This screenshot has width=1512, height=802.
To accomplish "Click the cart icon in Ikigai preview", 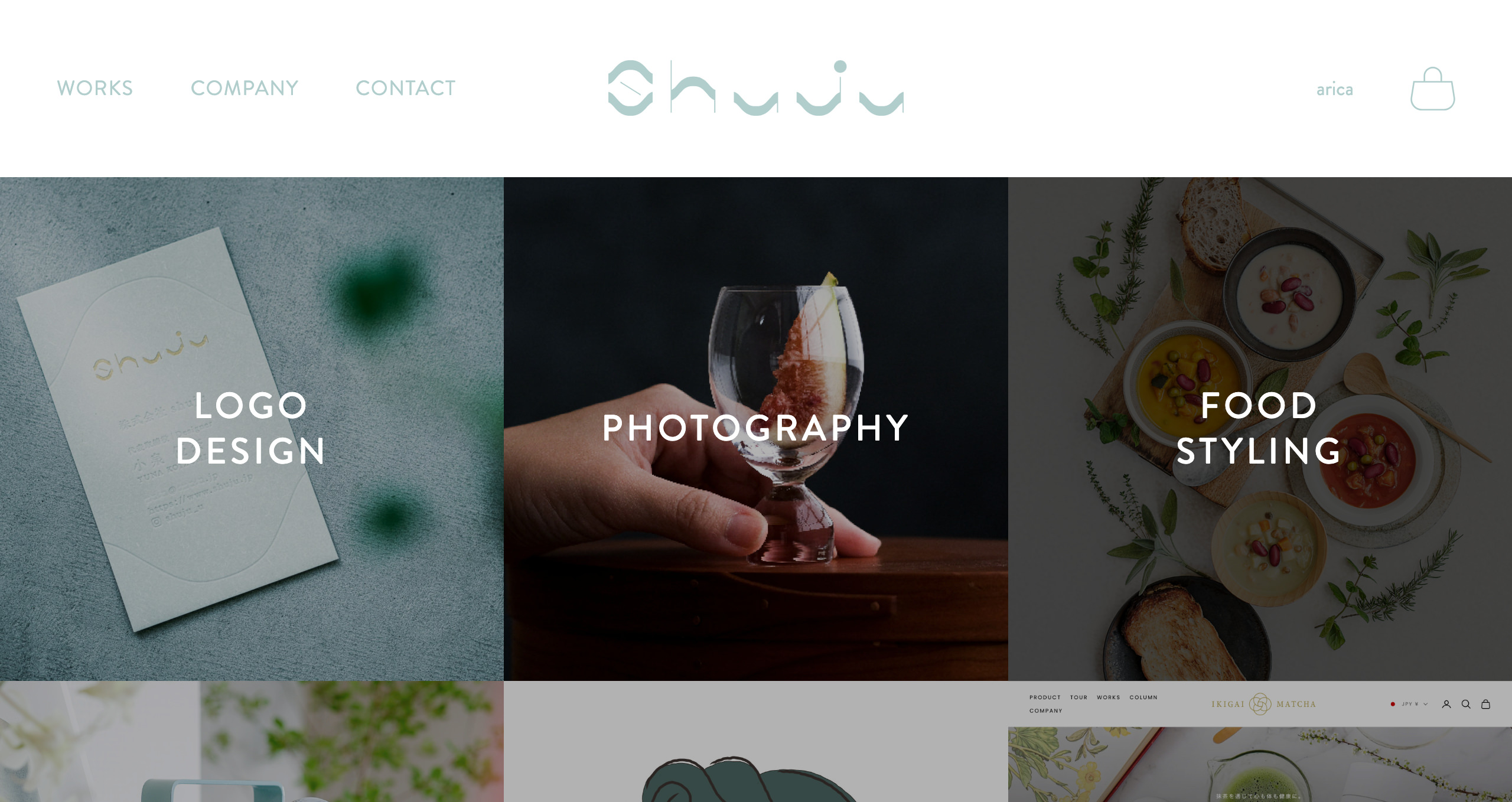I will click(1486, 704).
